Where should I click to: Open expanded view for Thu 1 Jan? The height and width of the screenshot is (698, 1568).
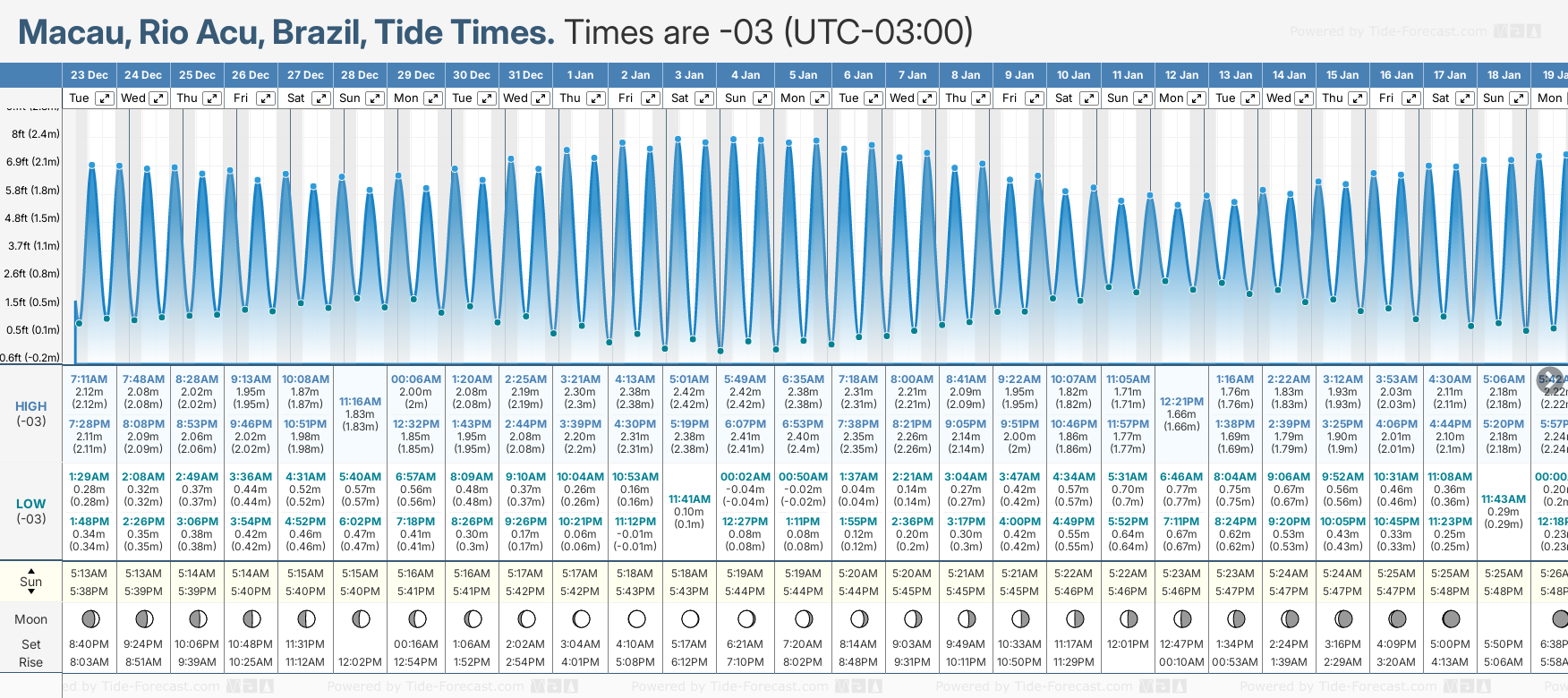595,98
